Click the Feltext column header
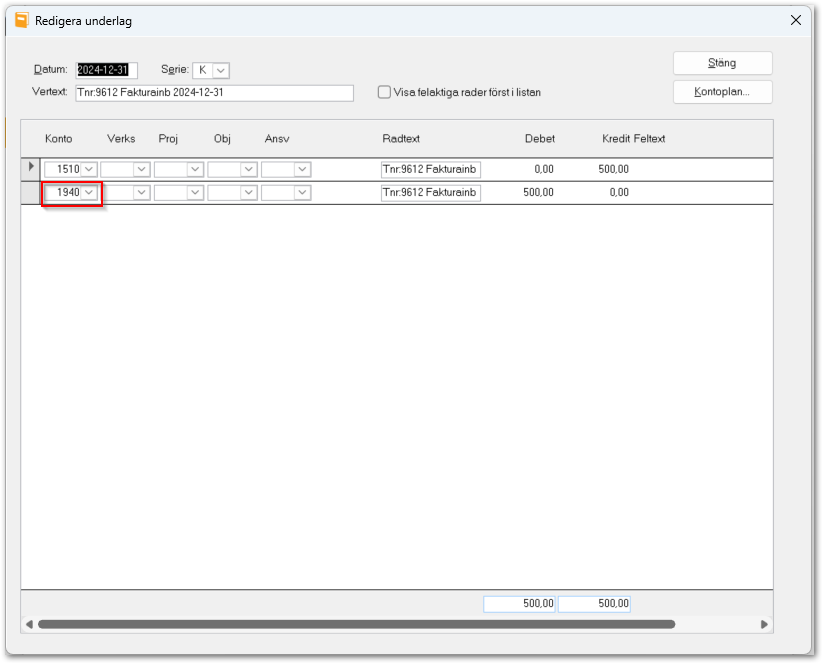 point(649,139)
